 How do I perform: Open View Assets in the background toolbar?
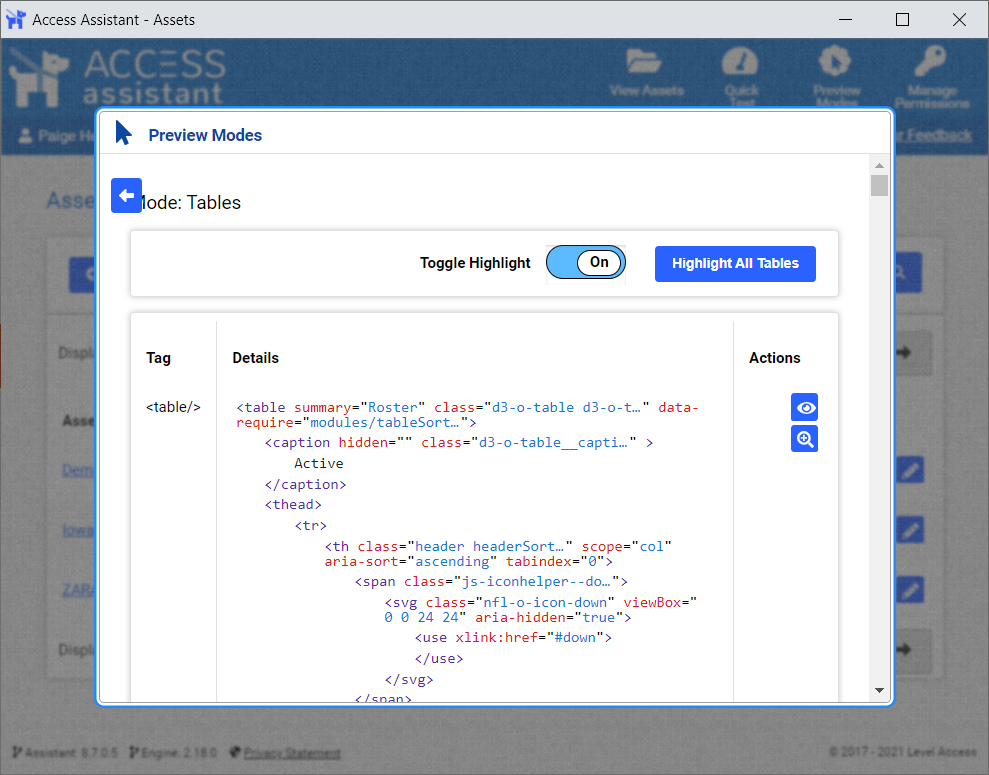646,74
